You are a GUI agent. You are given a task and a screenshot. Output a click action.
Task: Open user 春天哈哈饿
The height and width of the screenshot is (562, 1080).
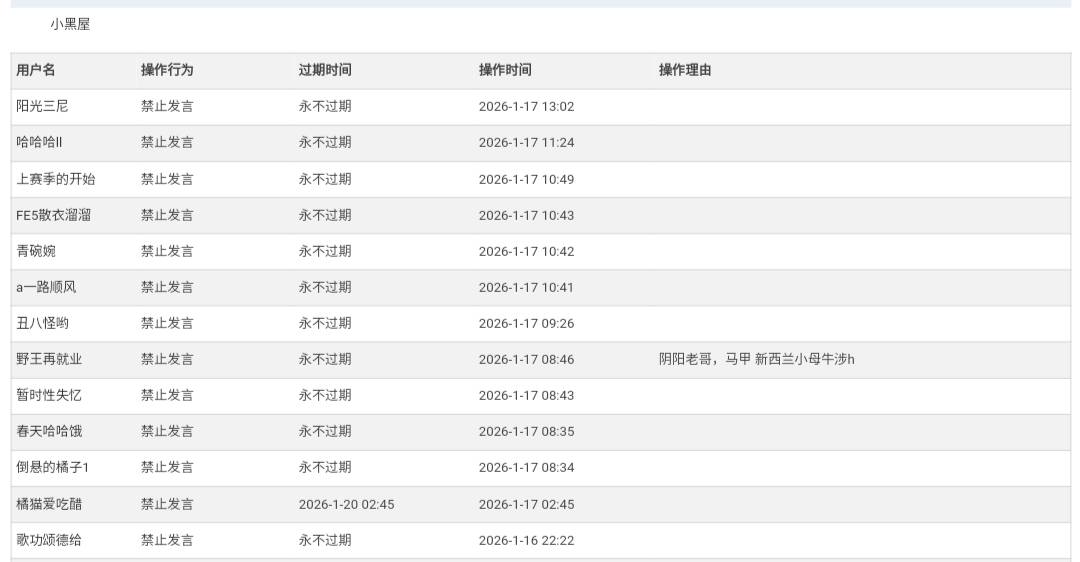pos(49,431)
